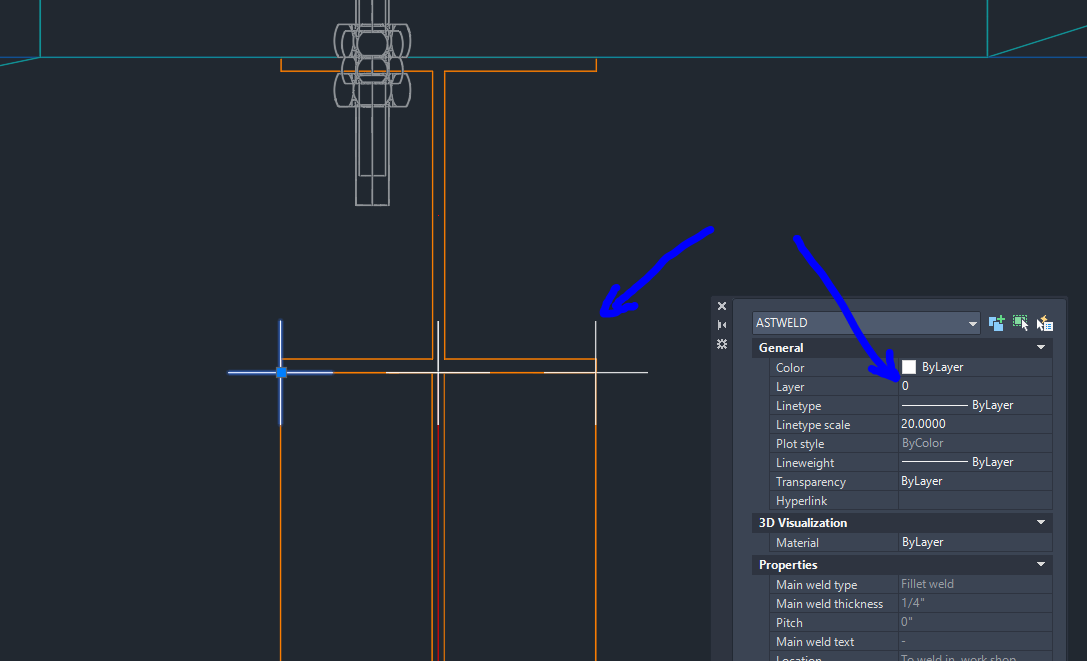Open Quick Select from the palette toolbar
The image size is (1087, 661).
pyautogui.click(x=1045, y=322)
